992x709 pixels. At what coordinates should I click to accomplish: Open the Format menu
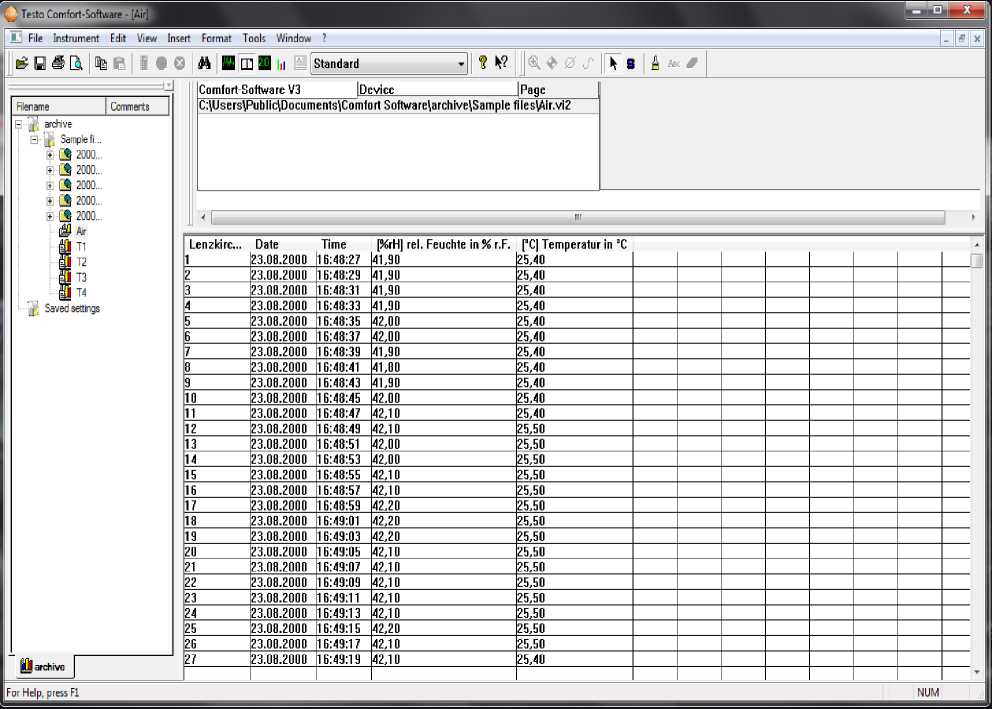pos(216,38)
